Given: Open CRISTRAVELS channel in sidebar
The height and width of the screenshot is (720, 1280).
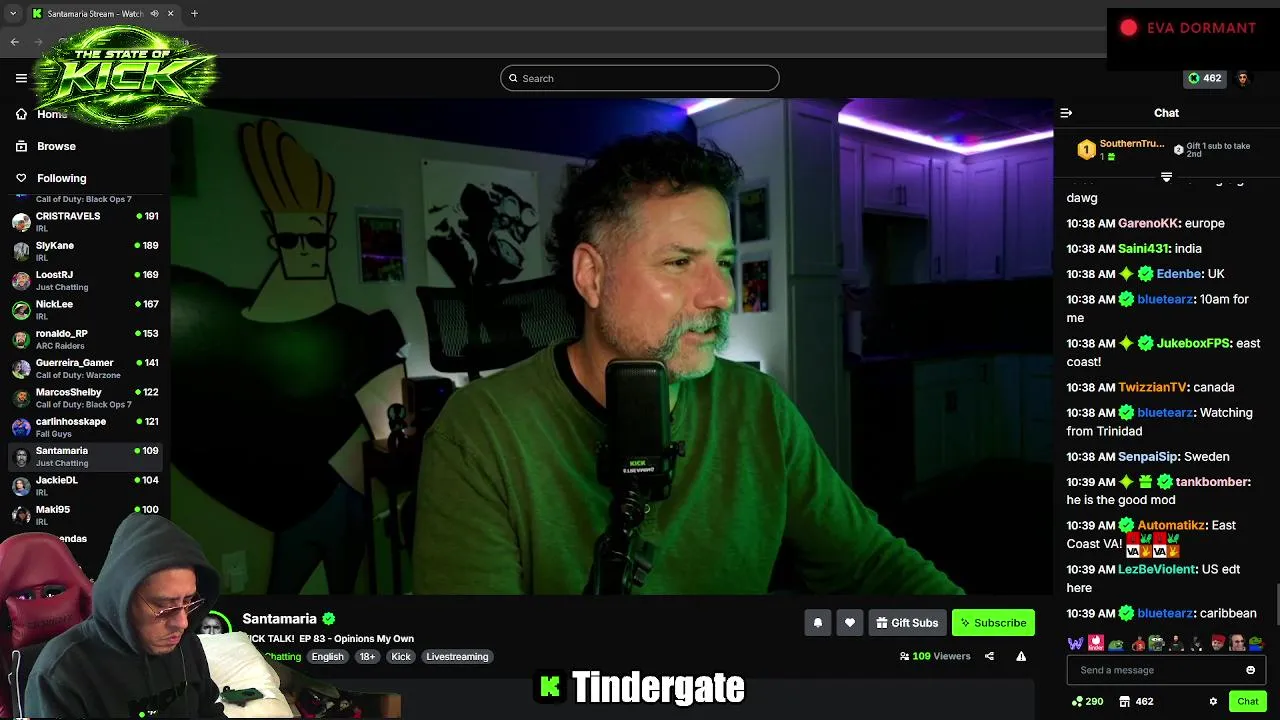Looking at the screenshot, I should pyautogui.click(x=85, y=221).
